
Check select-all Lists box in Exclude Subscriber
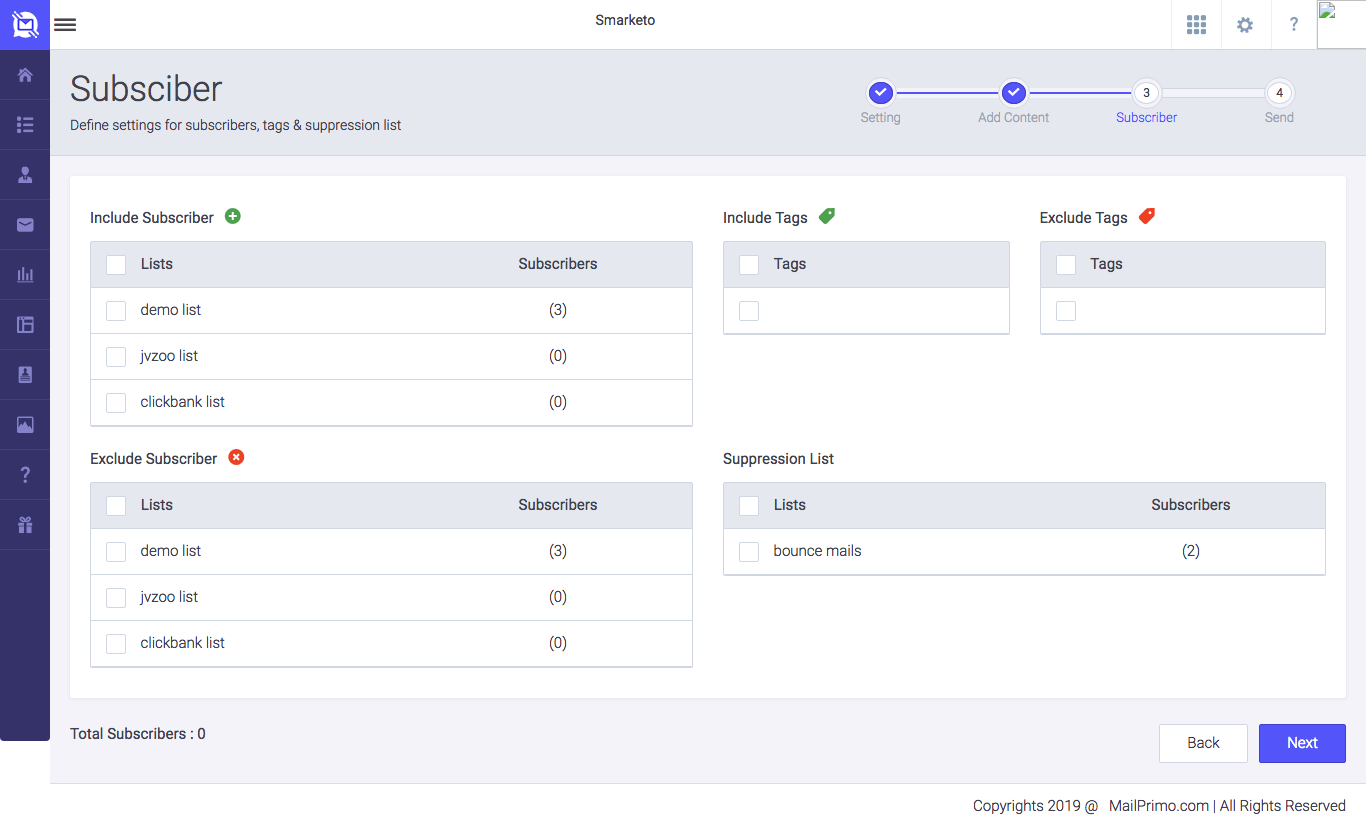pyautogui.click(x=116, y=506)
